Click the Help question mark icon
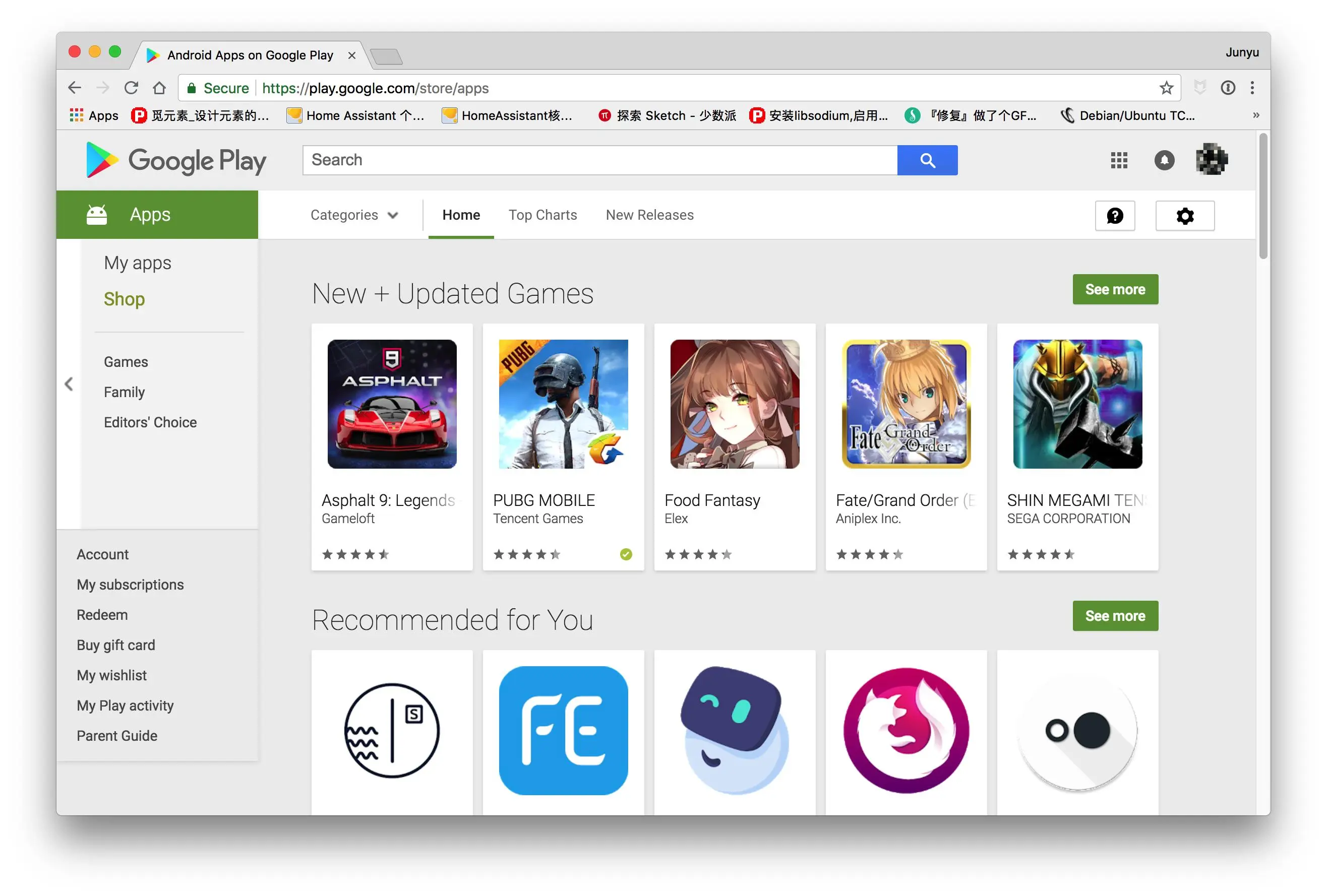This screenshot has height=896, width=1327. pyautogui.click(x=1114, y=215)
